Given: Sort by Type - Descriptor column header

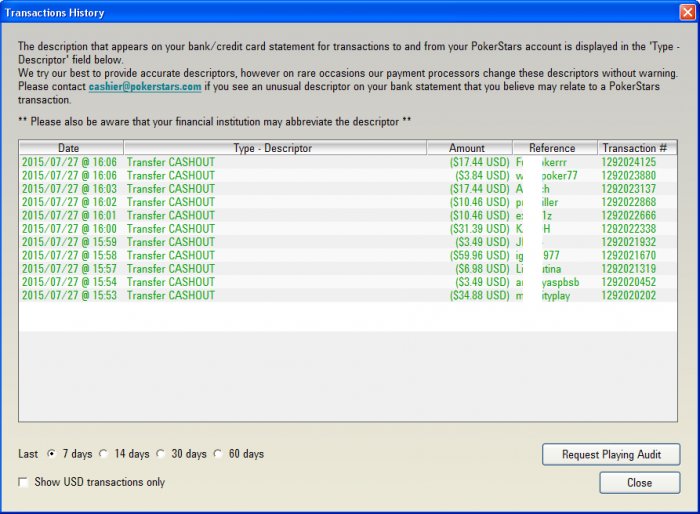Looking at the screenshot, I should click(275, 148).
